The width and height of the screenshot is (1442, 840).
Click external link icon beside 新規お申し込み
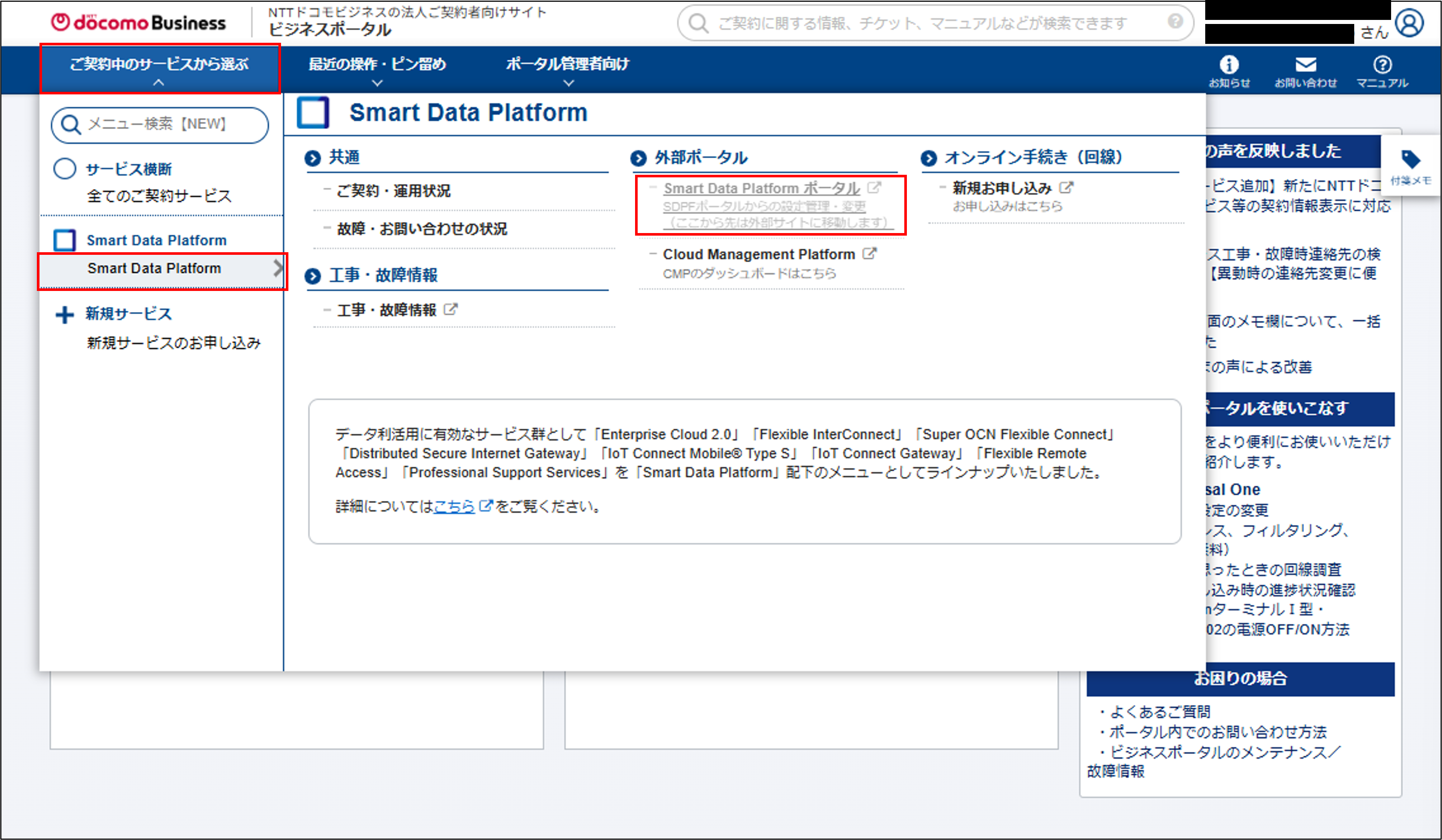[x=1066, y=187]
